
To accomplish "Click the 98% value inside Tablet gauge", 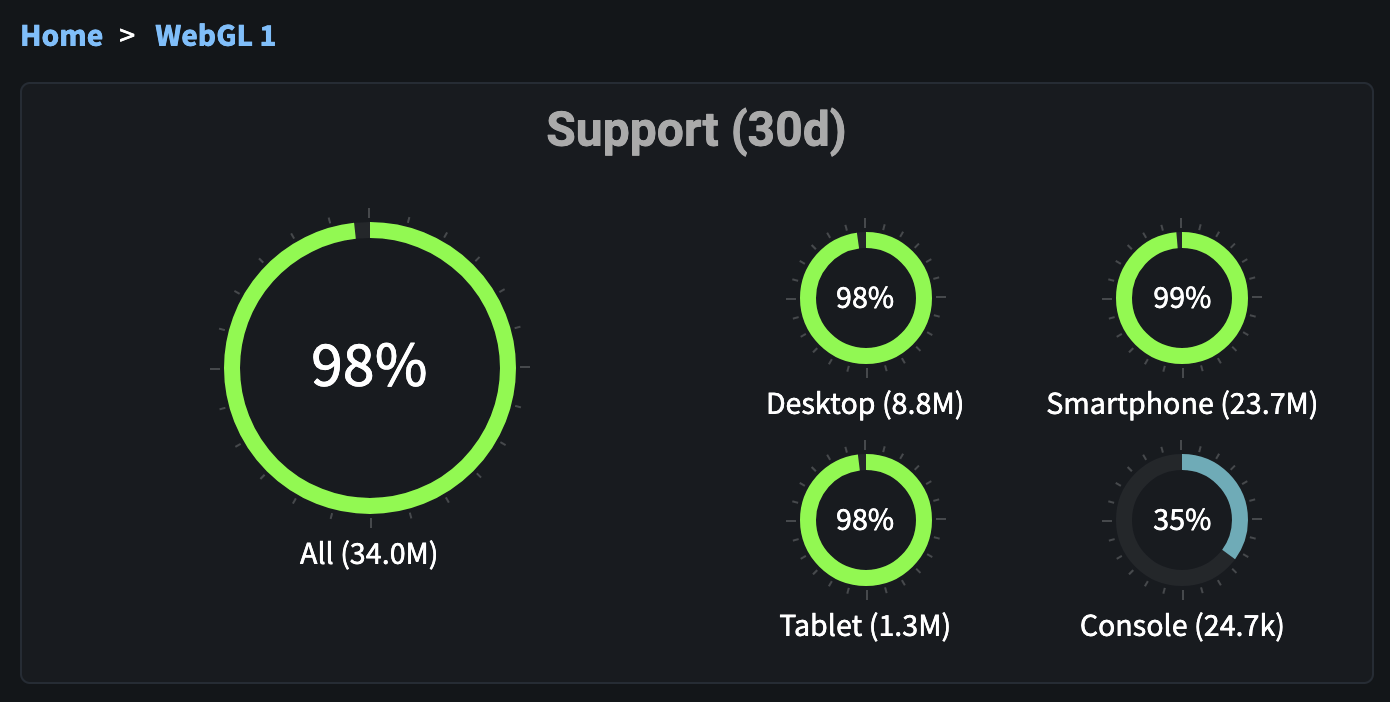I will point(865,520).
